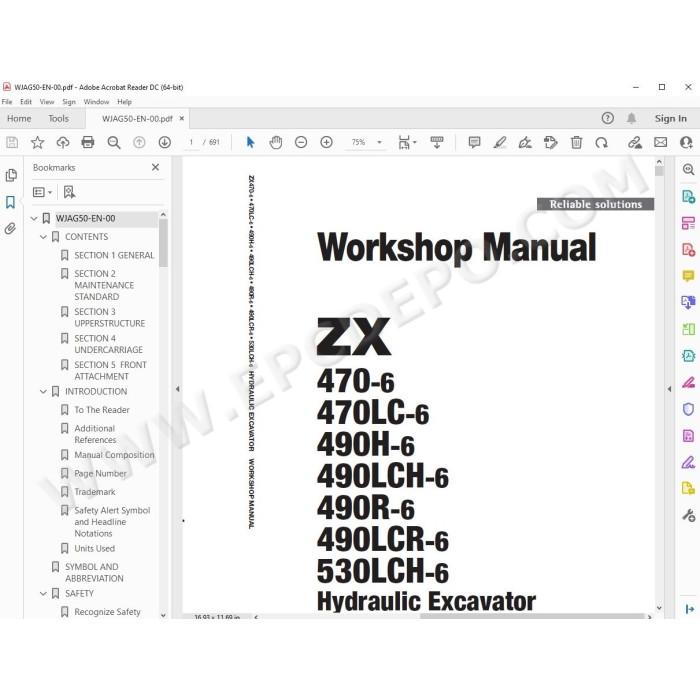Click add new bookmark icon
This screenshot has width=700, height=700.
[x=69, y=192]
